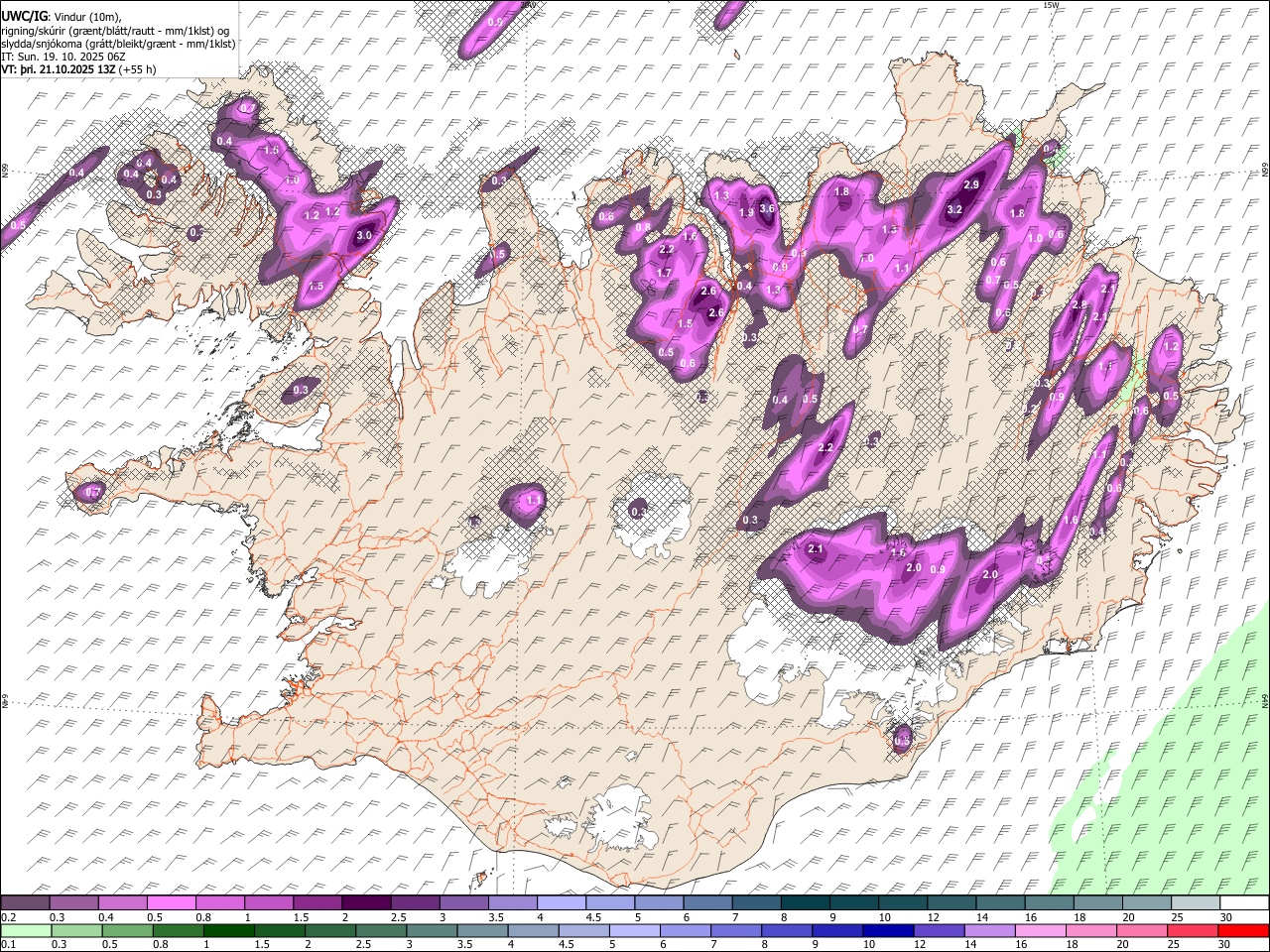The width and height of the screenshot is (1270, 952).
Task: Select upper legend swatch between 4 and 4.5
Action: (x=561, y=903)
